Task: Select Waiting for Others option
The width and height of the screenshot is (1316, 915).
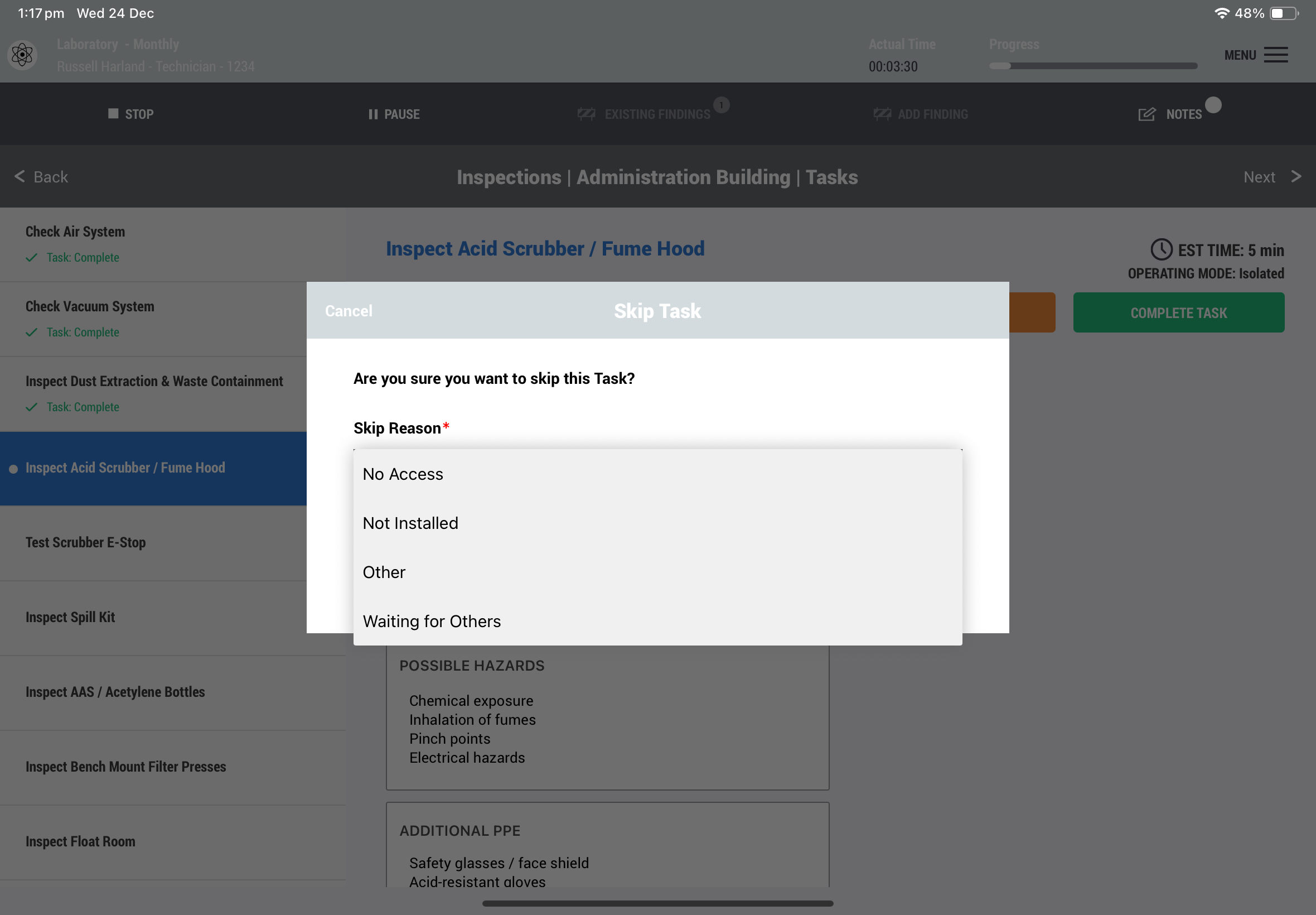Action: click(x=432, y=622)
